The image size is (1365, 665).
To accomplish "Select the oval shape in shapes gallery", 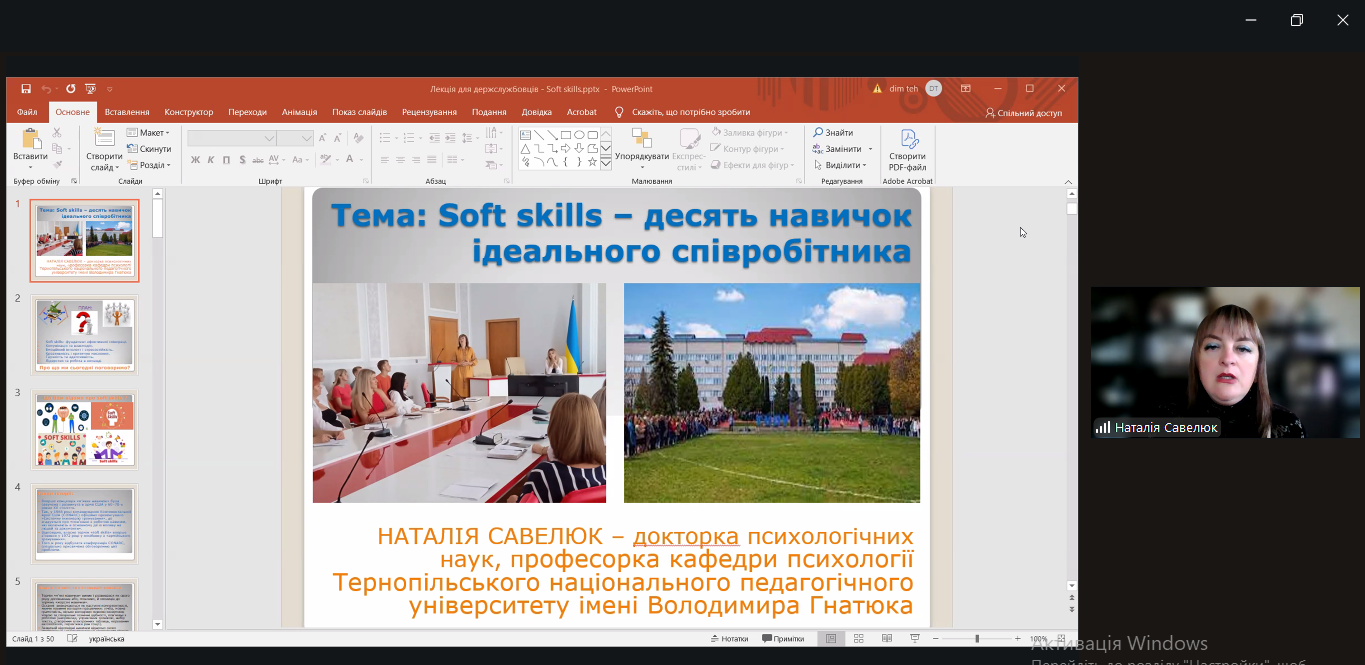I will (x=579, y=135).
